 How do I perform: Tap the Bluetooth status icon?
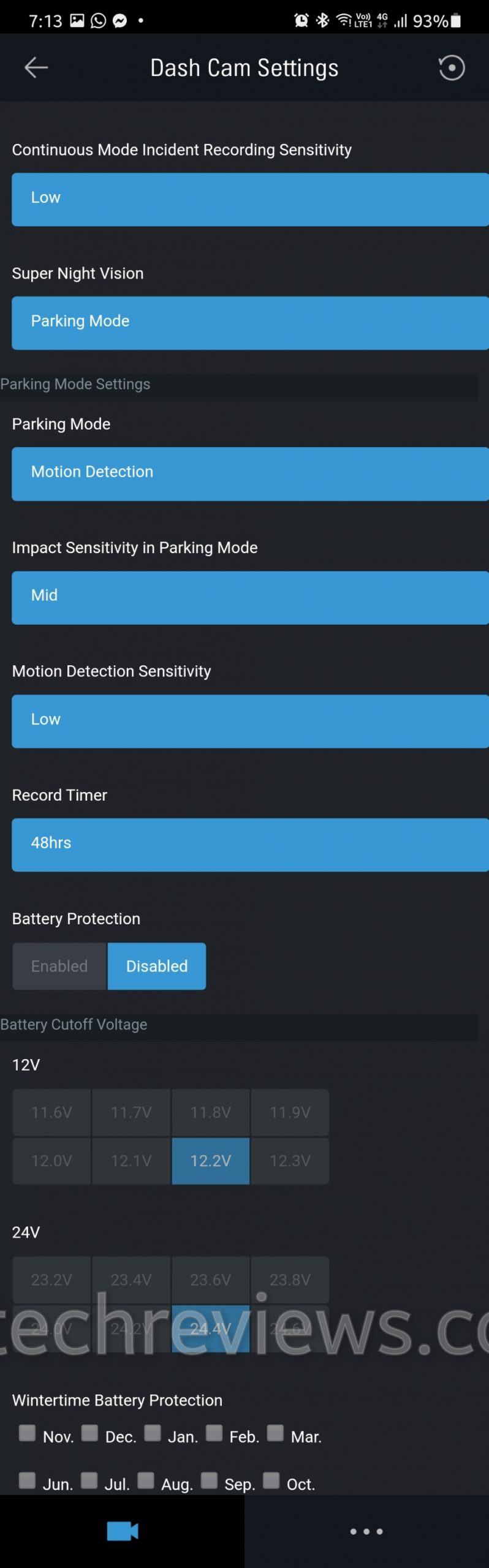pos(322,21)
